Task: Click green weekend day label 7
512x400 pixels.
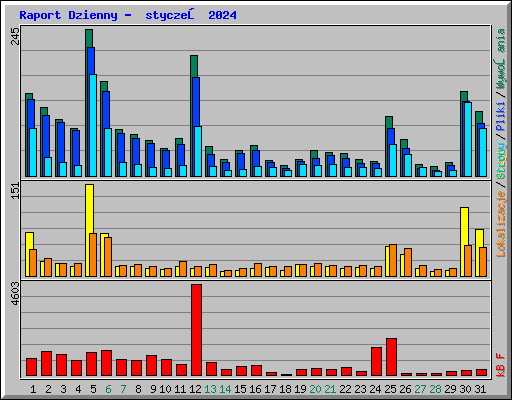Action: (123, 389)
